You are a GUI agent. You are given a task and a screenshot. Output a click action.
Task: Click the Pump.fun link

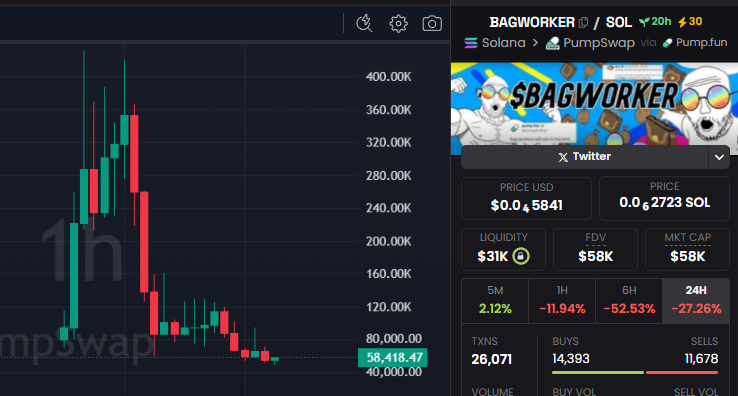pyautogui.click(x=701, y=43)
